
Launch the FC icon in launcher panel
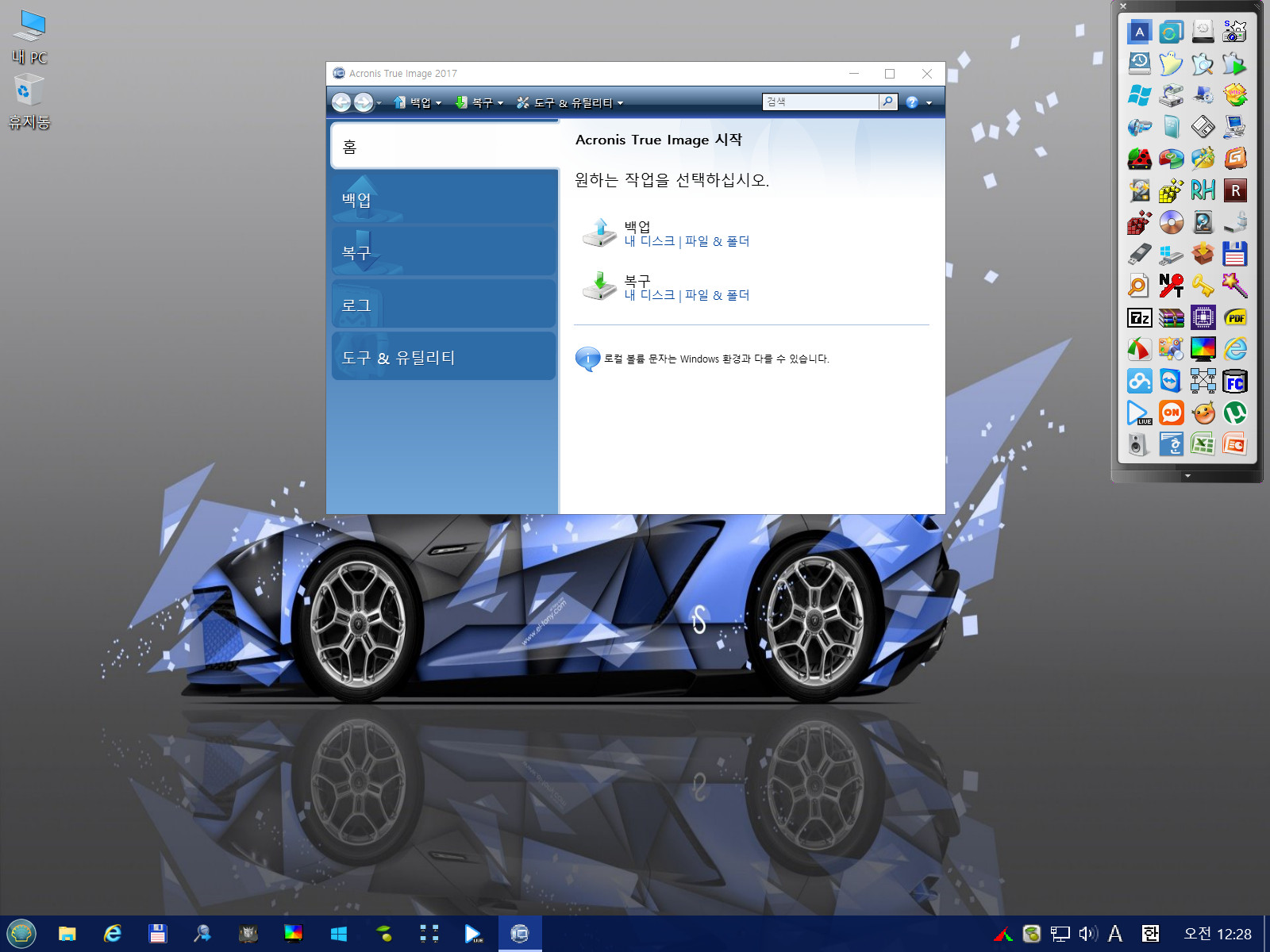coord(1235,381)
